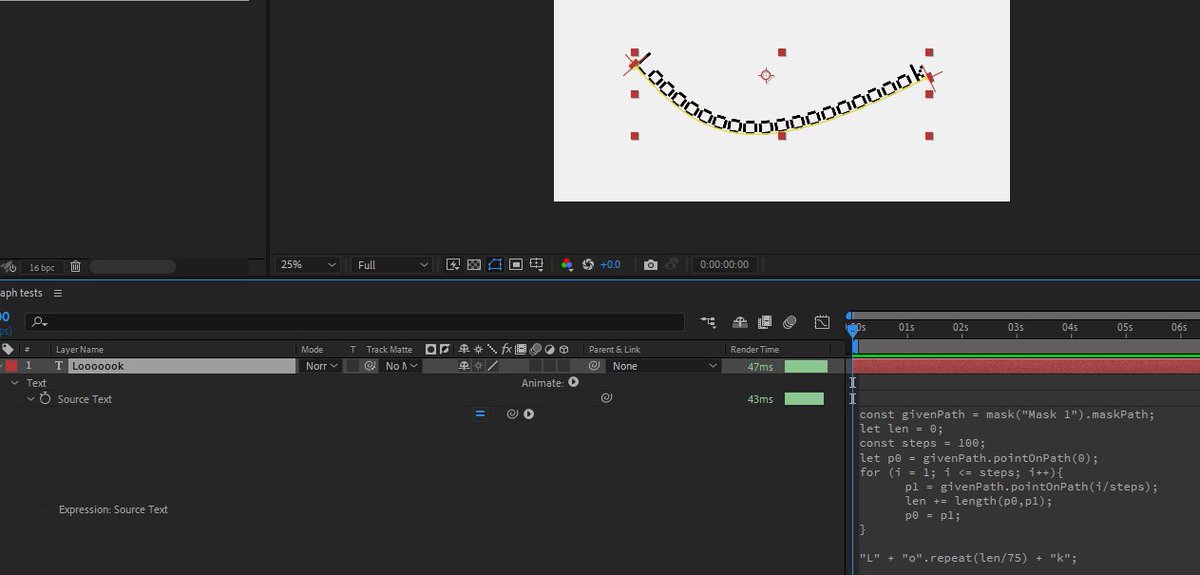Screen dimensions: 1200x575
Task: Click the red Looooook layer duration bar
Action: [1025, 366]
